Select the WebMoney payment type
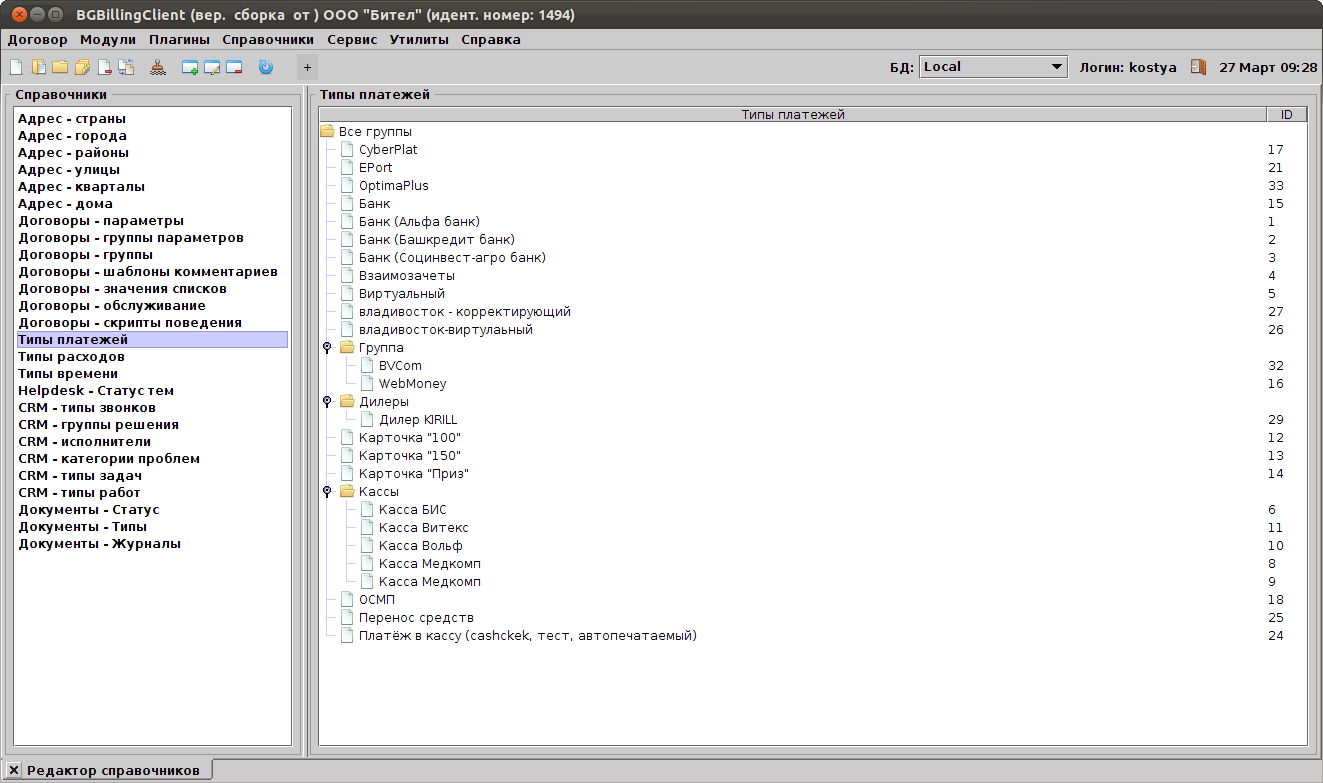This screenshot has height=783, width=1323. pyautogui.click(x=412, y=384)
